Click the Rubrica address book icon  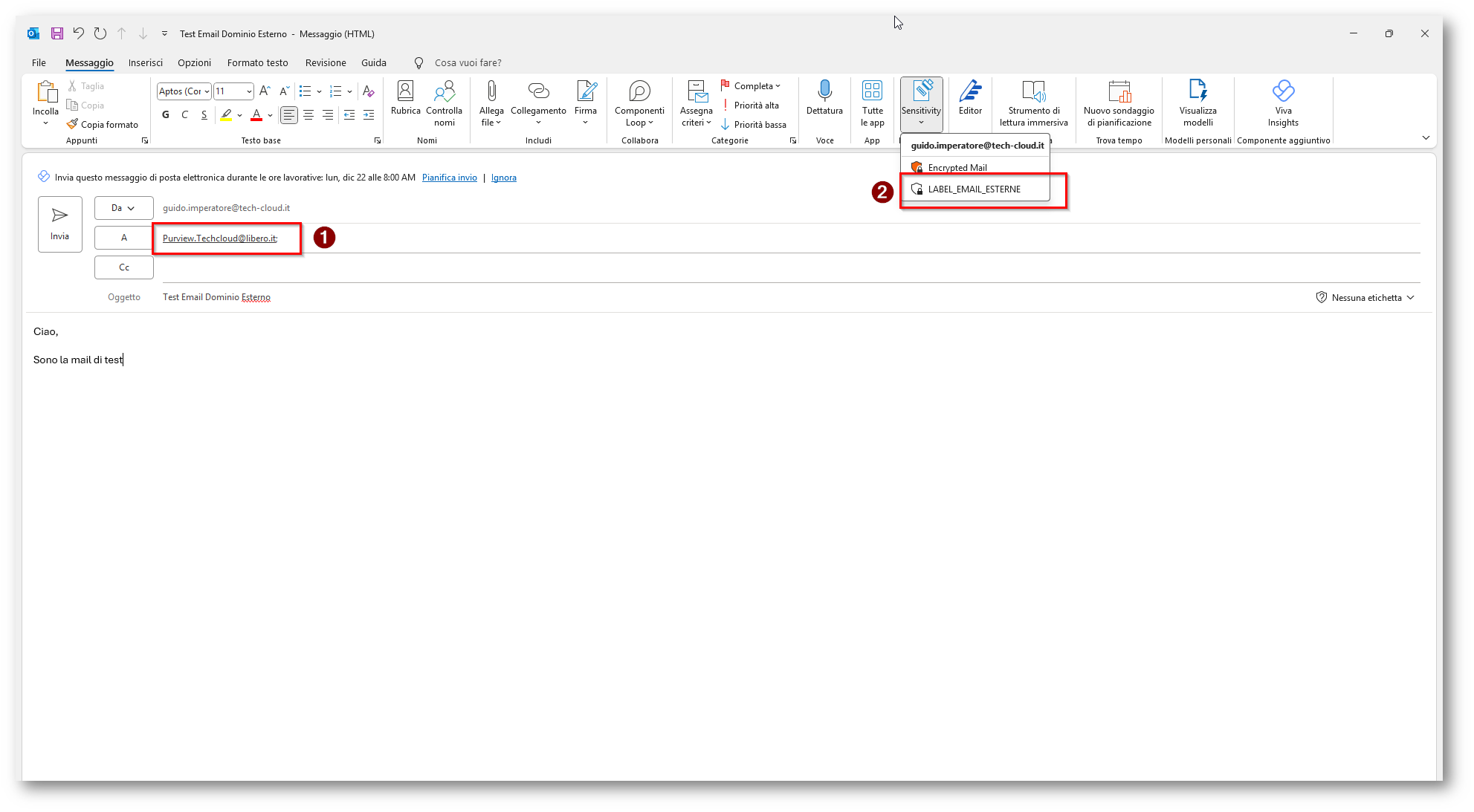[405, 91]
